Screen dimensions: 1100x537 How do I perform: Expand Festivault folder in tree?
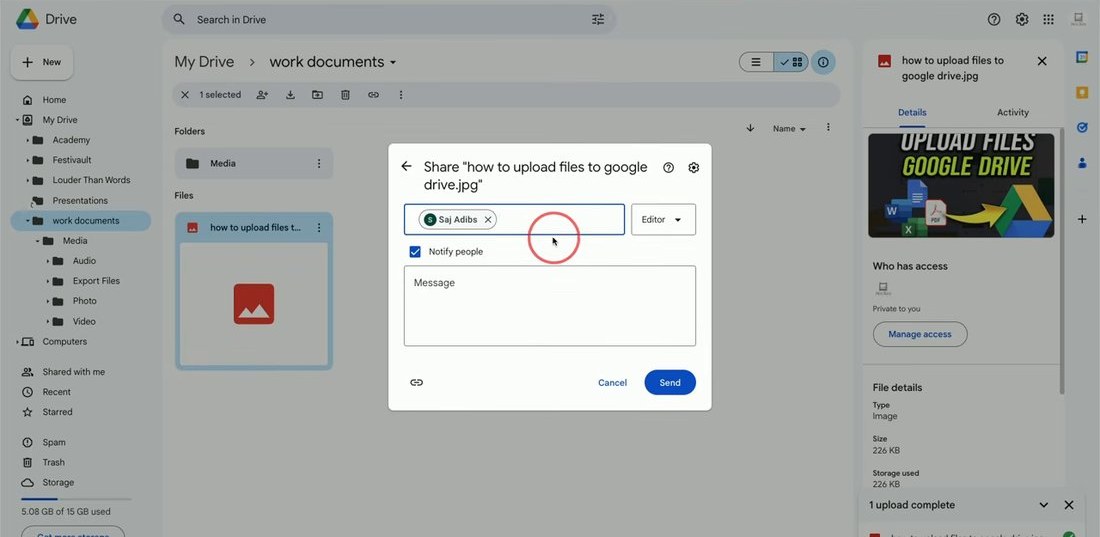[x=27, y=160]
